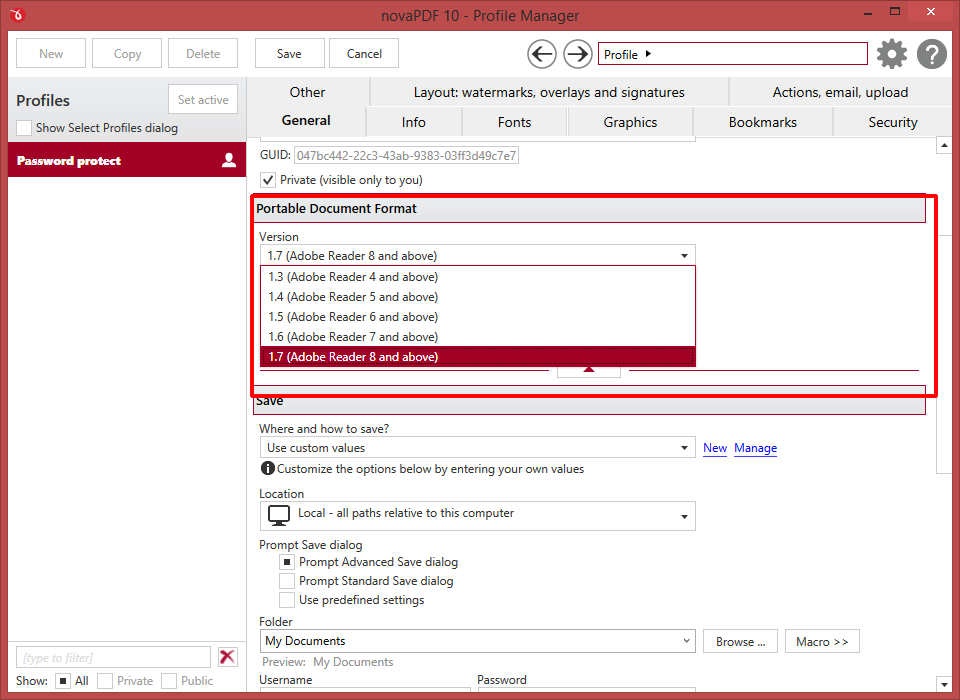Viewport: 960px width, 700px height.
Task: Clear the profile filter with the red X
Action: pos(228,657)
